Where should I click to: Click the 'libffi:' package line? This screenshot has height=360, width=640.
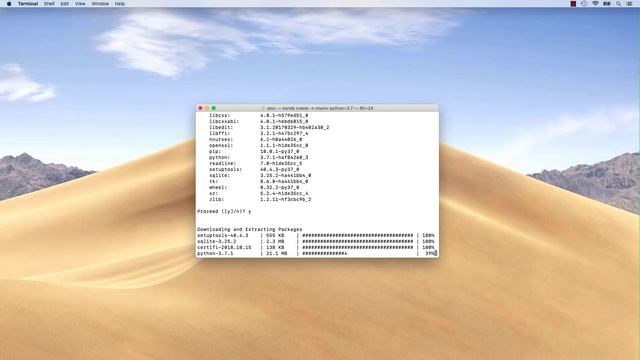point(258,133)
